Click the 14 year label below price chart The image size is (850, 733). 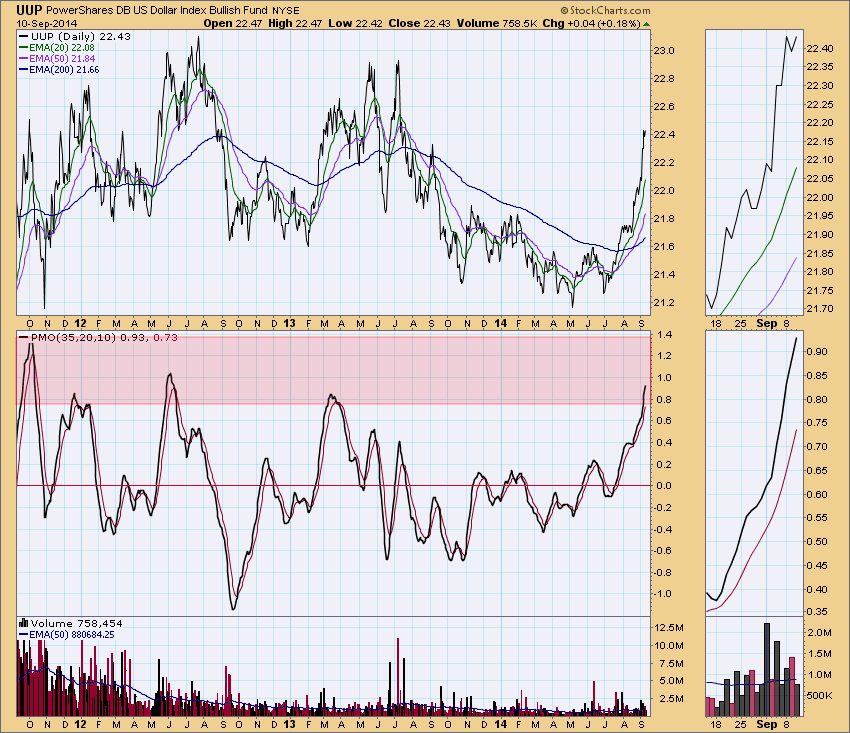coord(500,324)
